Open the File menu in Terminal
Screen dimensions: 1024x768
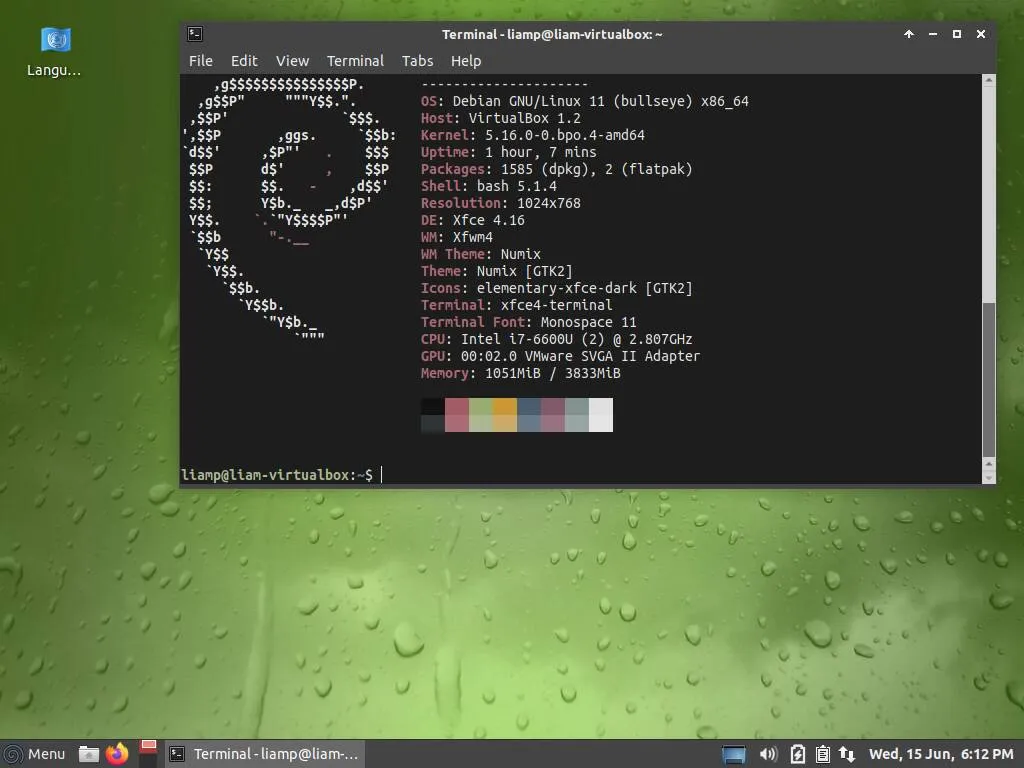pos(200,61)
